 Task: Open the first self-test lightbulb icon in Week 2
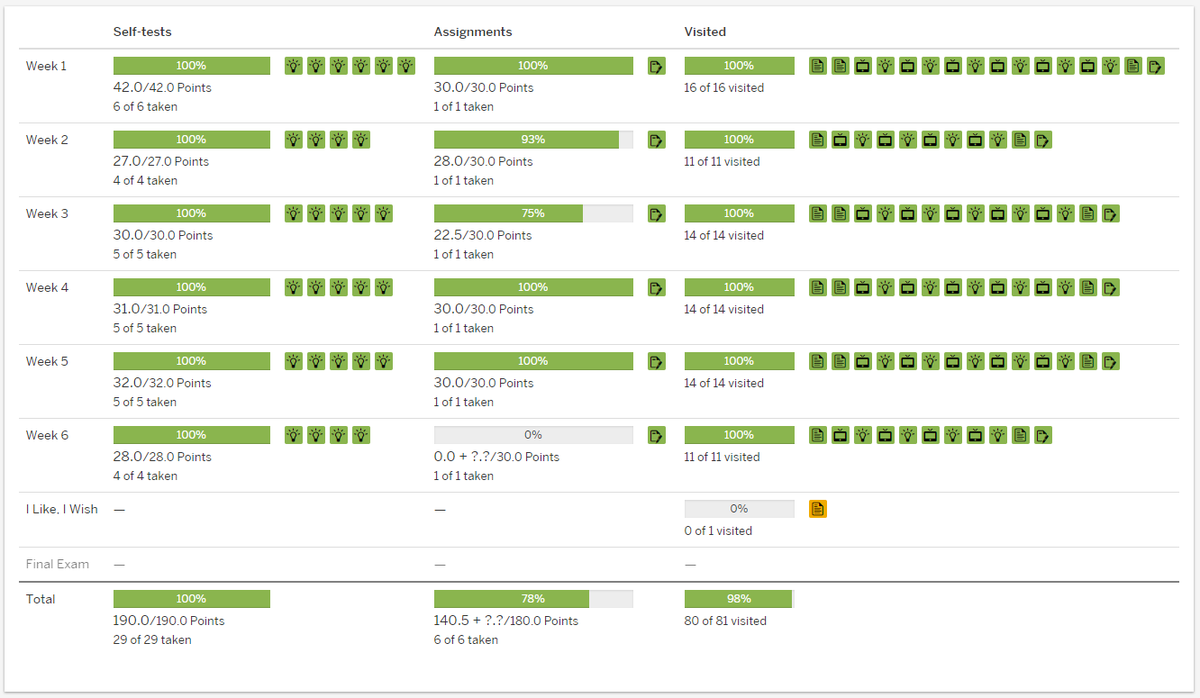(x=293, y=140)
